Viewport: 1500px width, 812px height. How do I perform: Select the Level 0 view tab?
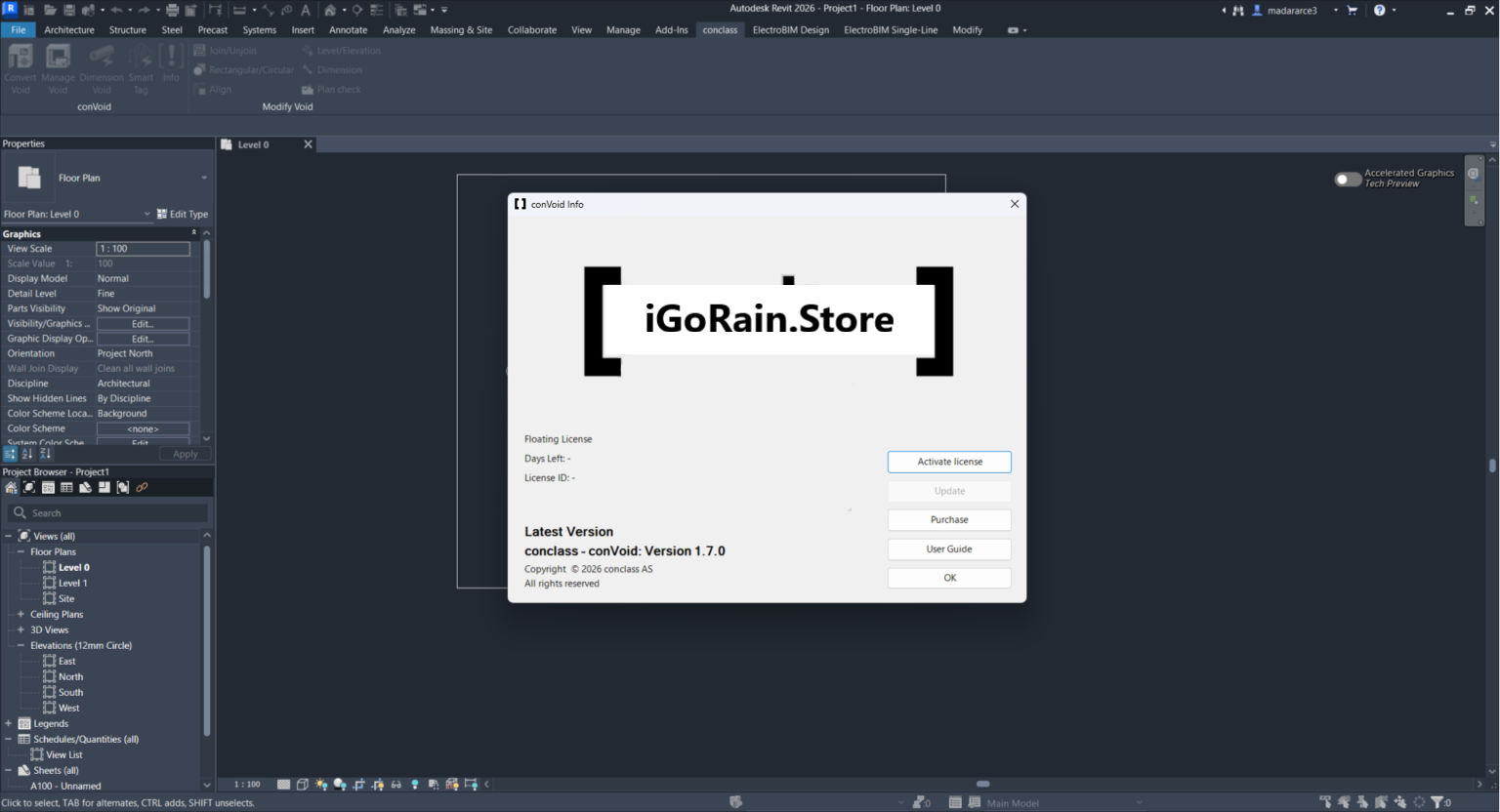click(x=253, y=144)
